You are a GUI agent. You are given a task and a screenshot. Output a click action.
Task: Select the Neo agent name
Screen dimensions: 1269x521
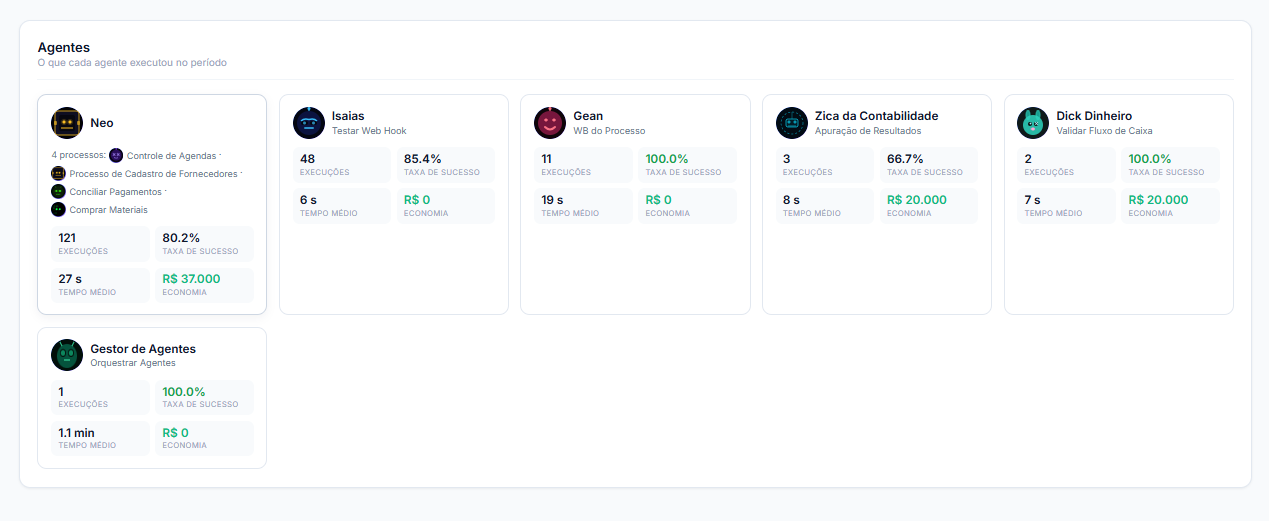tap(102, 123)
